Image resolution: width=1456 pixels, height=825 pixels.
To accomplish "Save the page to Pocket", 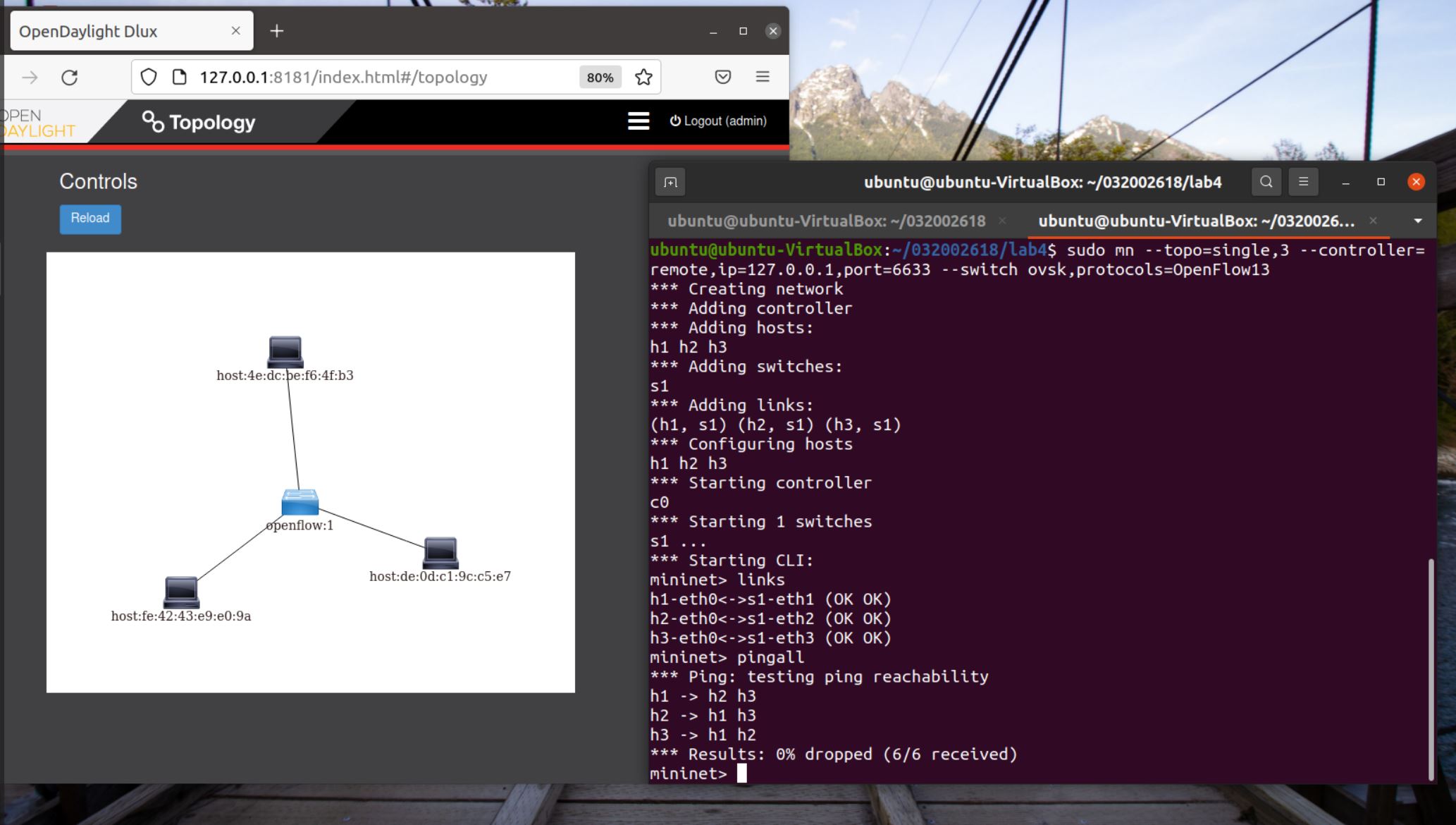I will point(723,77).
